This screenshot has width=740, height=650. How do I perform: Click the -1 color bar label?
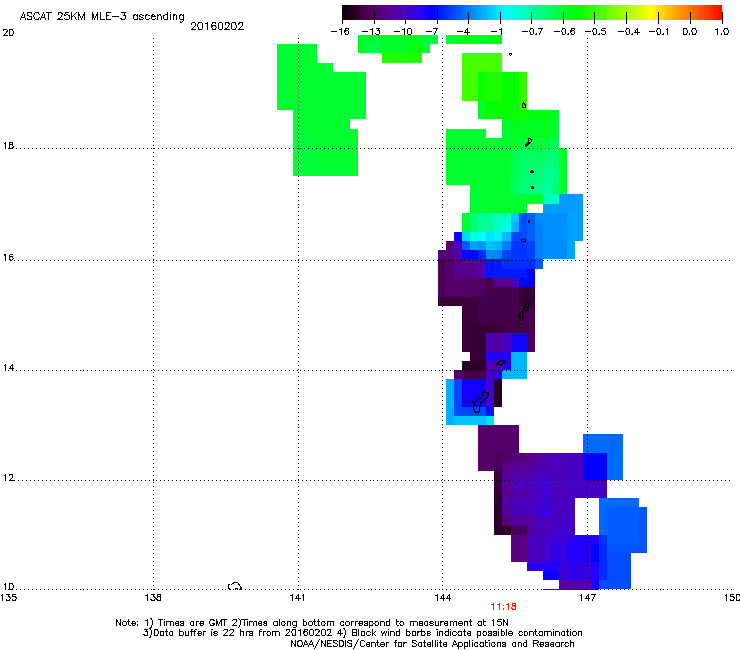[496, 32]
